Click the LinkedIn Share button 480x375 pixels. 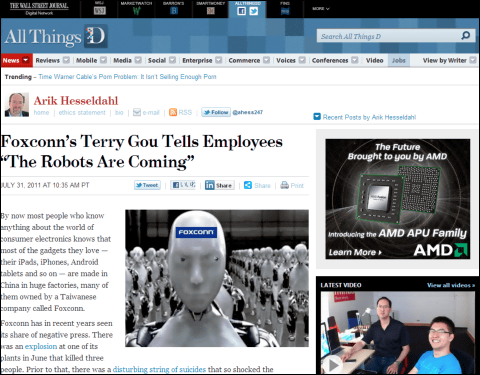tap(220, 185)
